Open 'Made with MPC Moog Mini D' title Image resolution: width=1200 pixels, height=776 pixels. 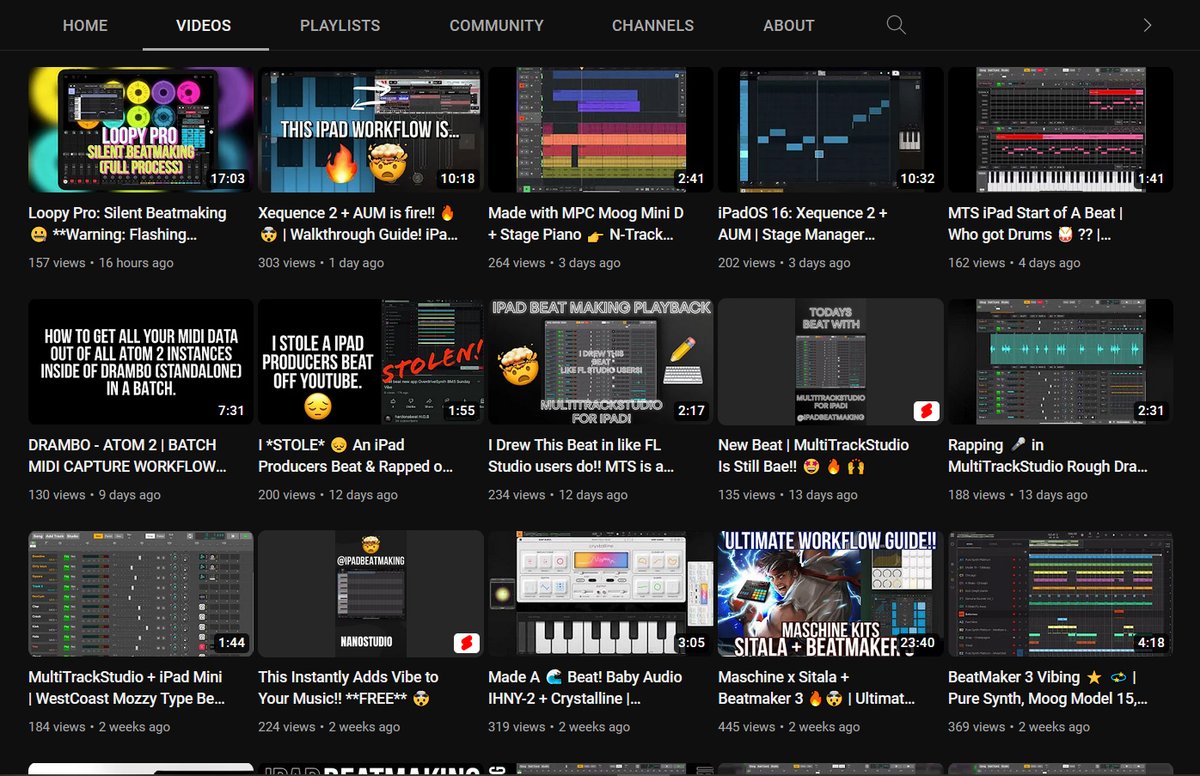[586, 223]
